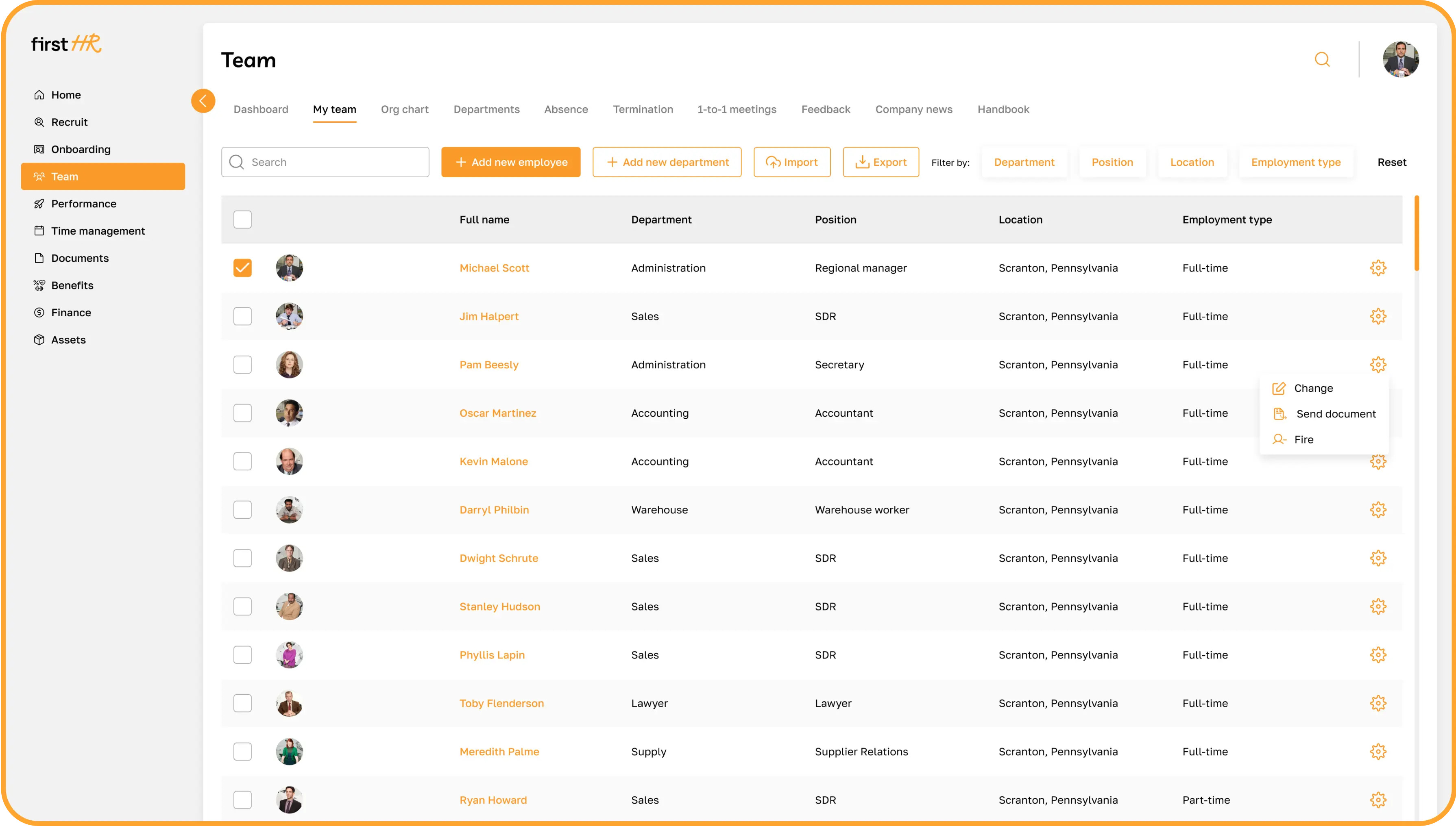1456x826 pixels.
Task: Reset the applied filters
Action: tap(1391, 162)
